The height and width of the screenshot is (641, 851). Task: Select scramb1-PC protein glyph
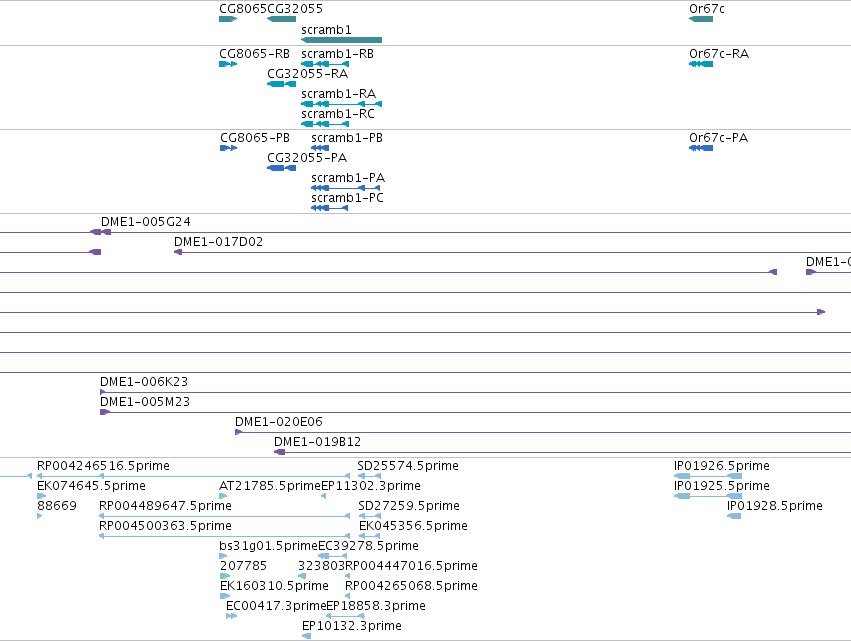point(329,208)
